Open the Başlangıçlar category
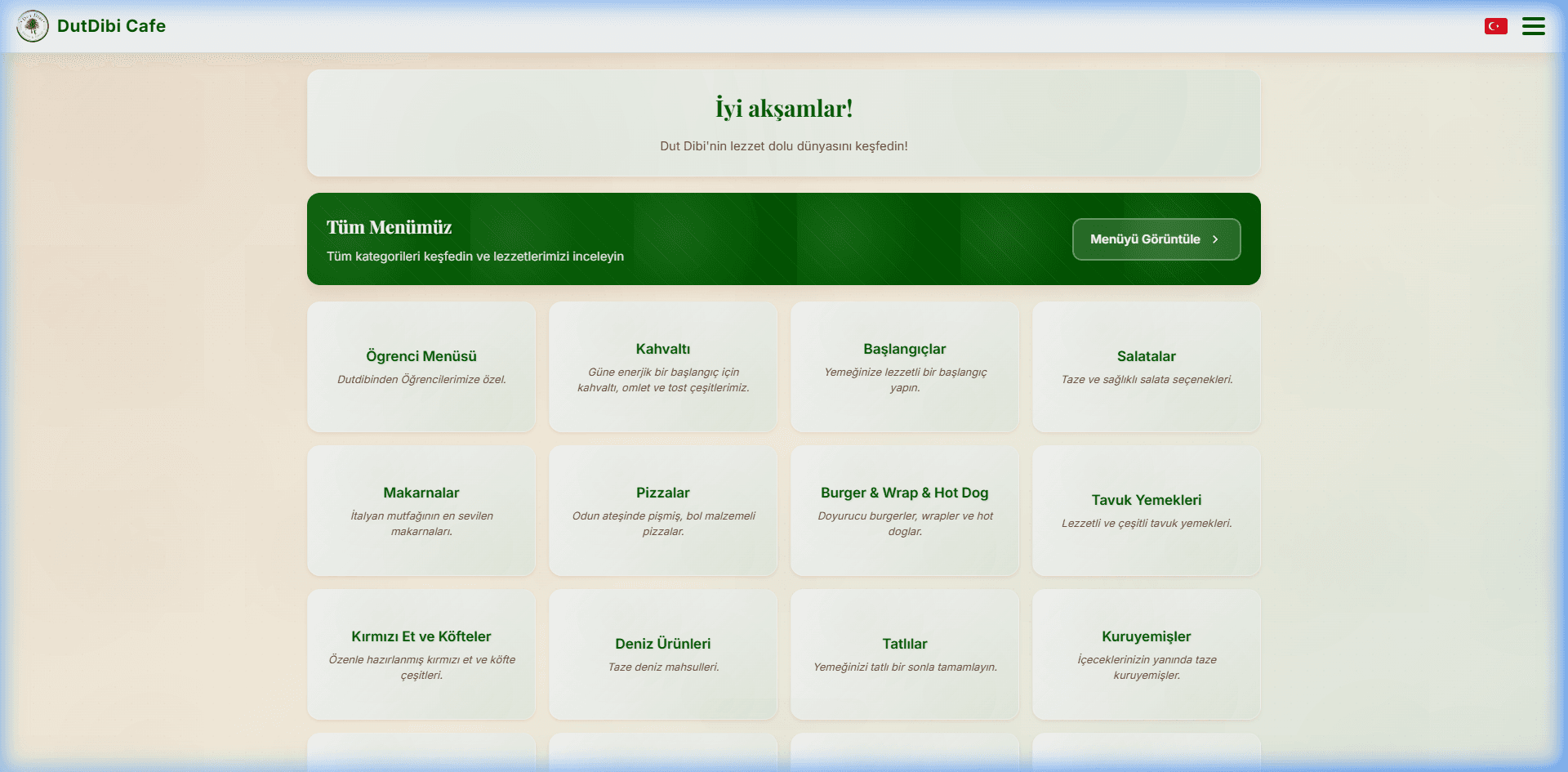This screenshot has width=1568, height=772. (905, 367)
